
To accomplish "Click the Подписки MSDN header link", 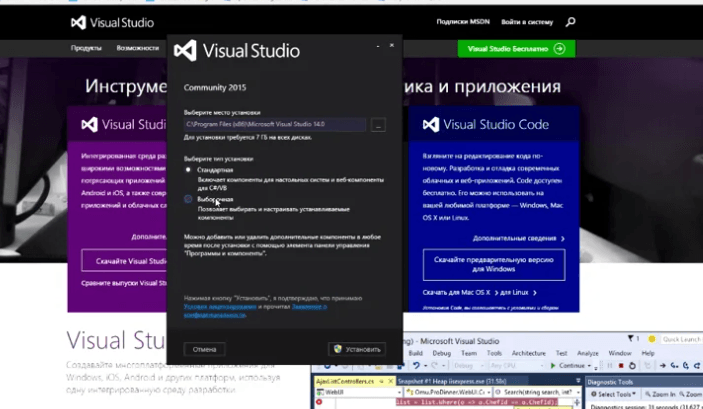I will 463,22.
